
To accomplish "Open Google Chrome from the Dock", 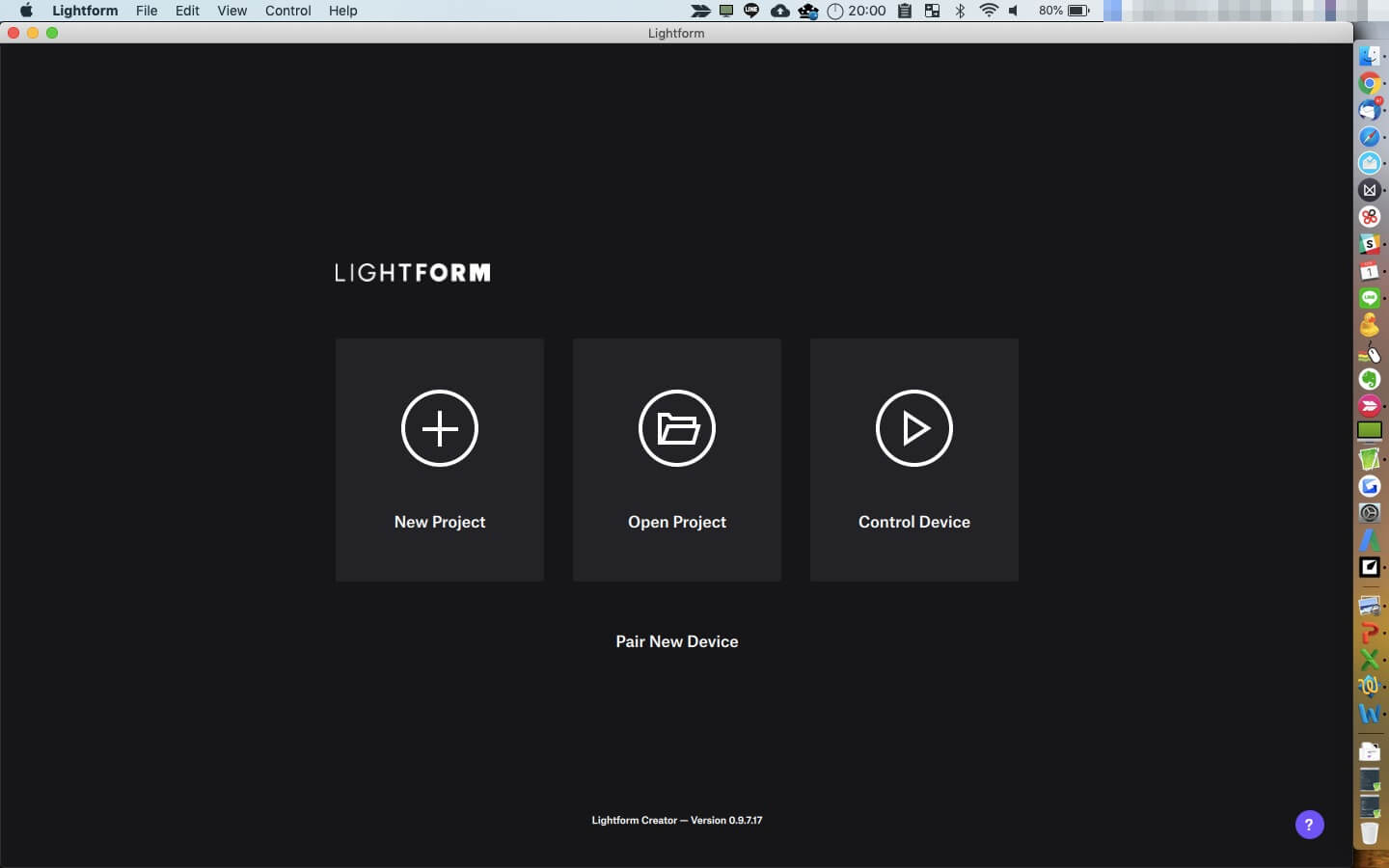I will pyautogui.click(x=1370, y=83).
